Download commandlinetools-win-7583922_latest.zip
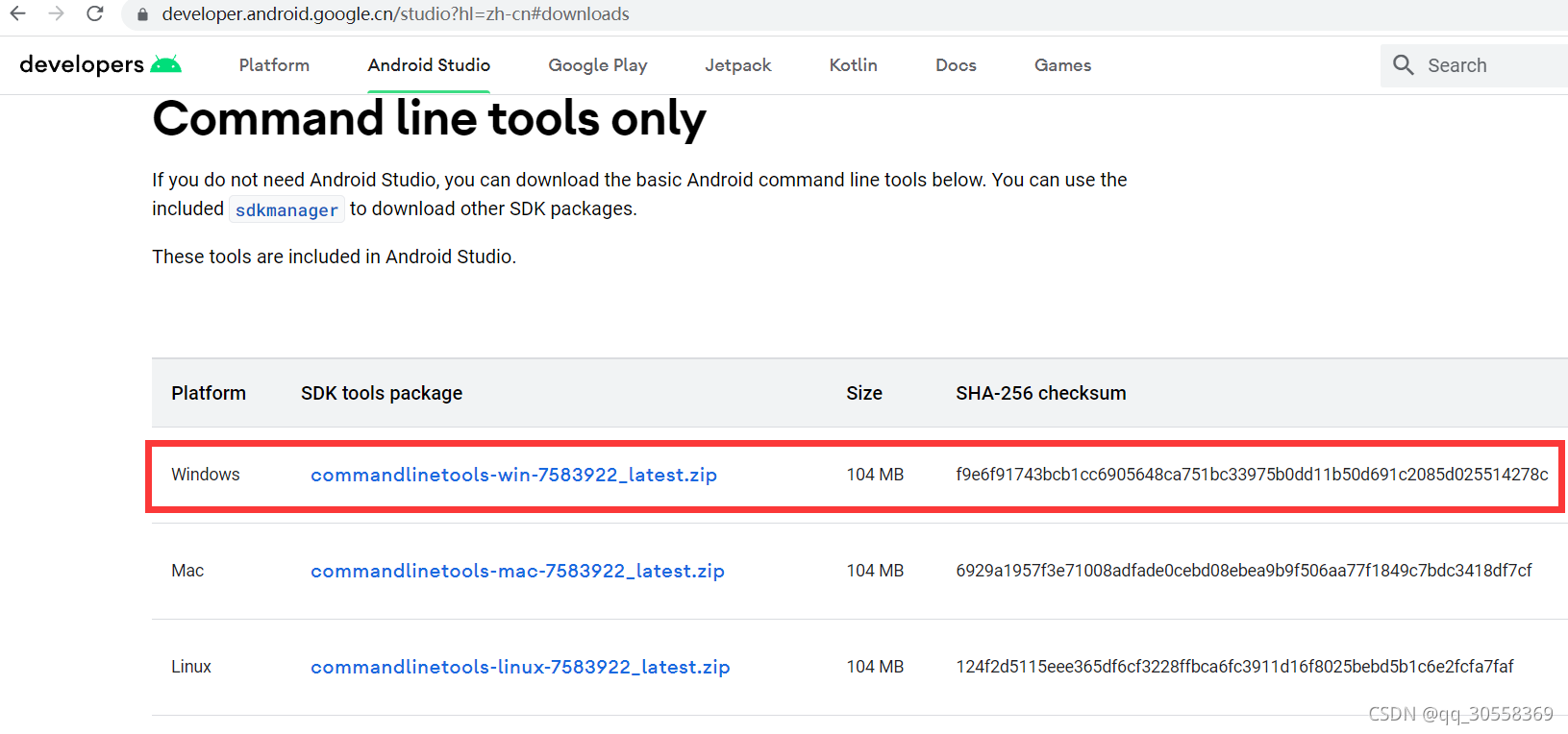Viewport: 1568px width, 734px height. [513, 475]
